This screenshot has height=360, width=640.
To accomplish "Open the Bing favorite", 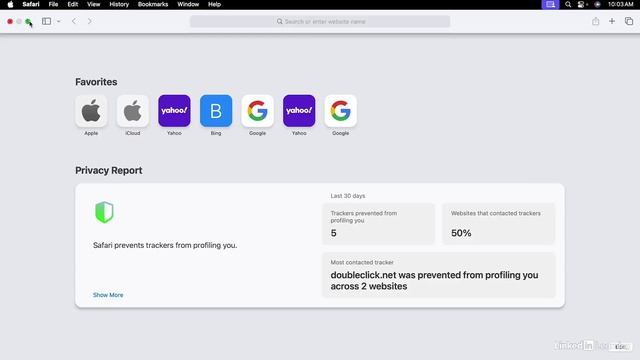I will tap(216, 111).
